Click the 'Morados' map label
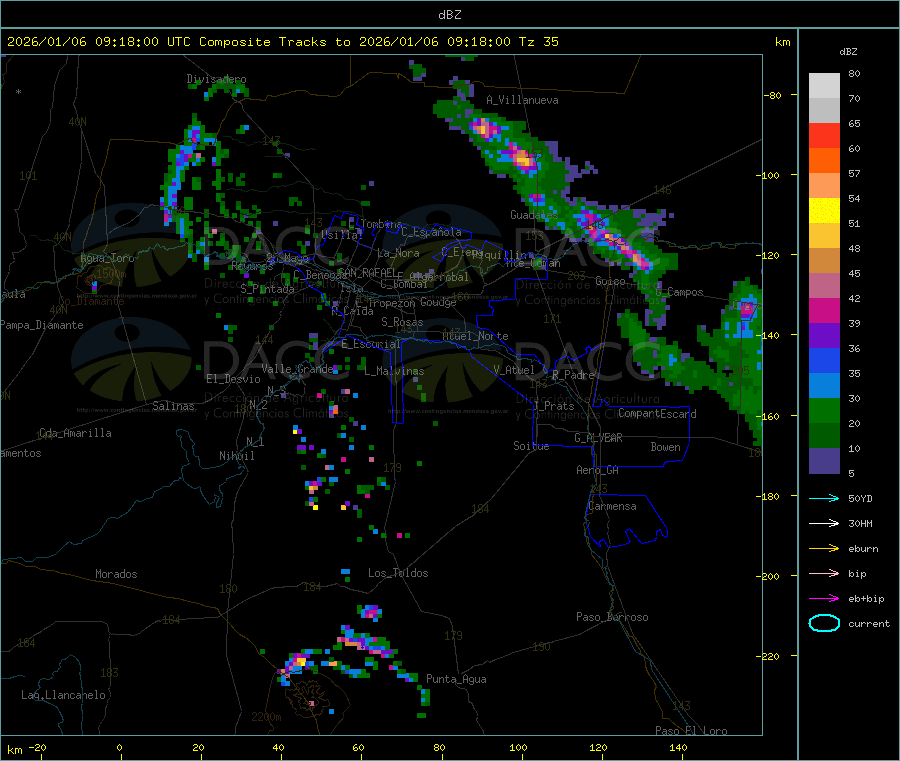This screenshot has height=761, width=900. 116,574
